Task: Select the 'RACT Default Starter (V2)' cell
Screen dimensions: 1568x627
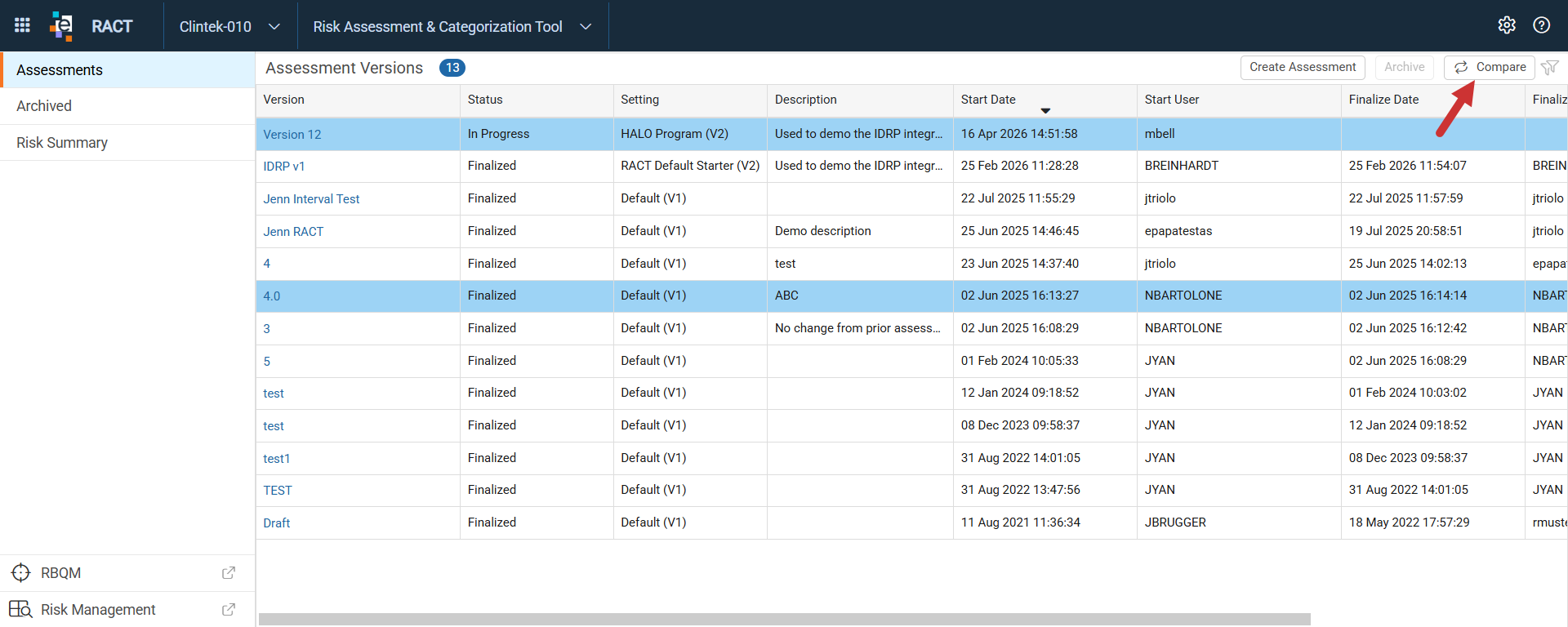Action: pos(690,166)
